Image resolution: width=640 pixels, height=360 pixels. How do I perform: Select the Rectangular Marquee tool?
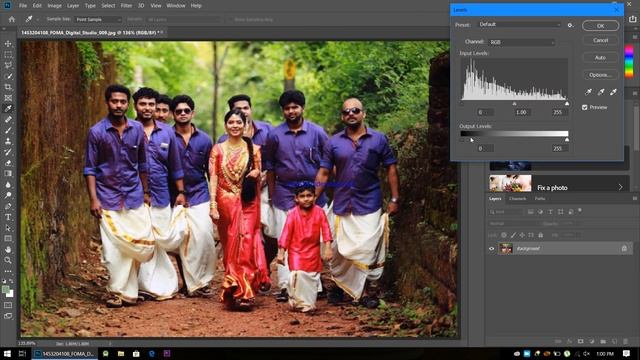(8, 54)
